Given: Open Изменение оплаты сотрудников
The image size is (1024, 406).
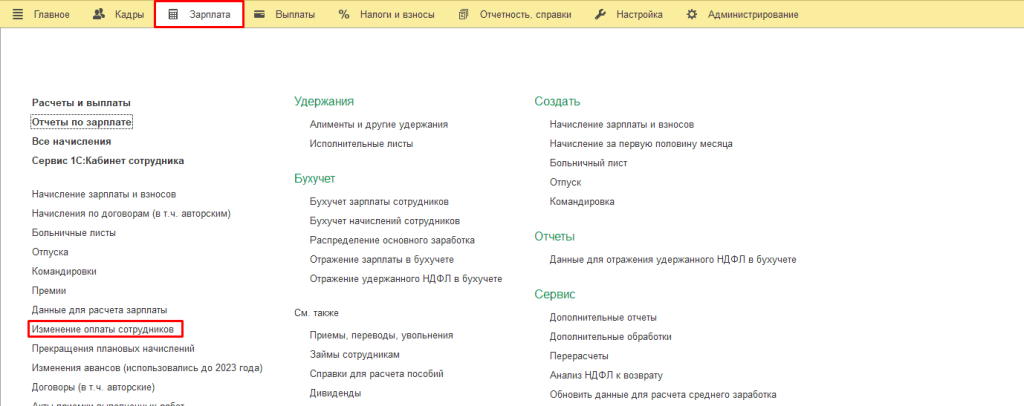Looking at the screenshot, I should coord(103,329).
